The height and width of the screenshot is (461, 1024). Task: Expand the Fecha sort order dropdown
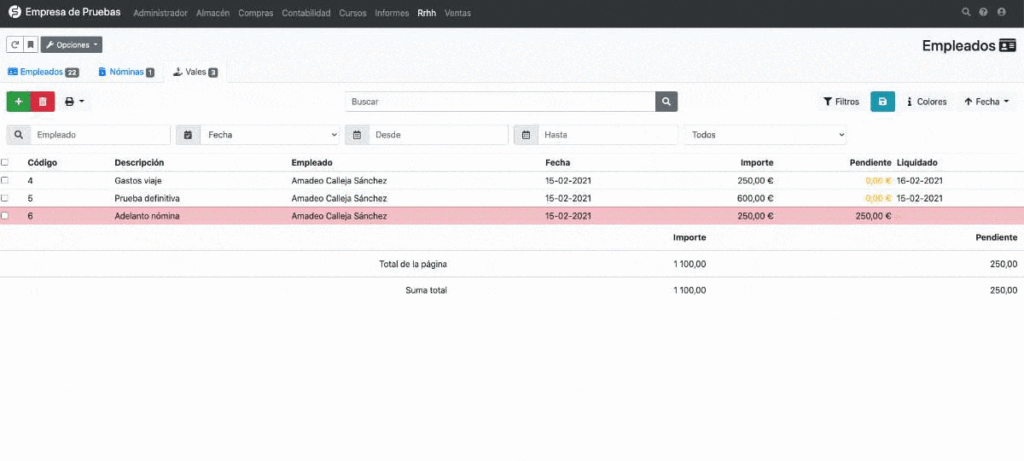coord(985,101)
